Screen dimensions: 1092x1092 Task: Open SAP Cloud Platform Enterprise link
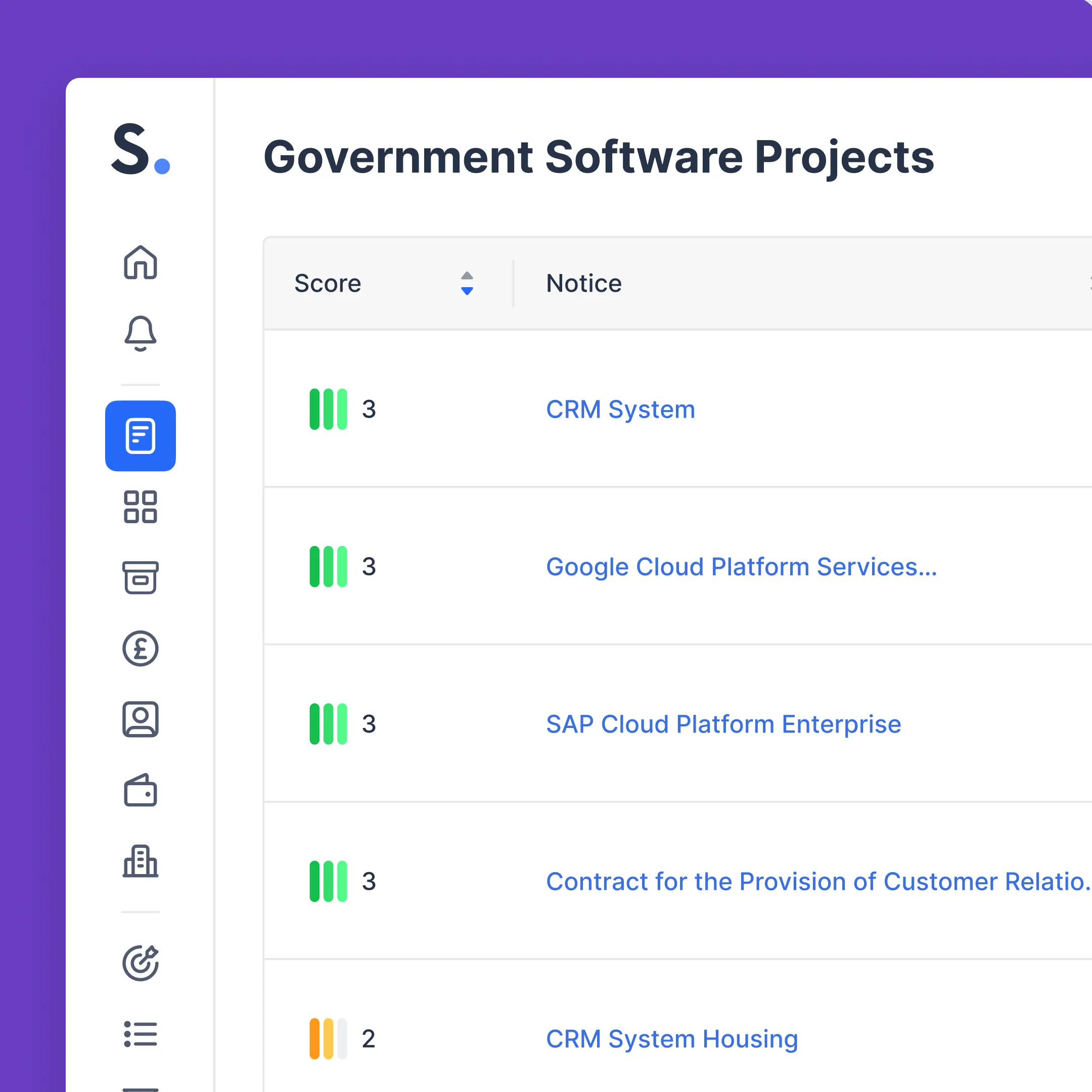click(x=723, y=724)
